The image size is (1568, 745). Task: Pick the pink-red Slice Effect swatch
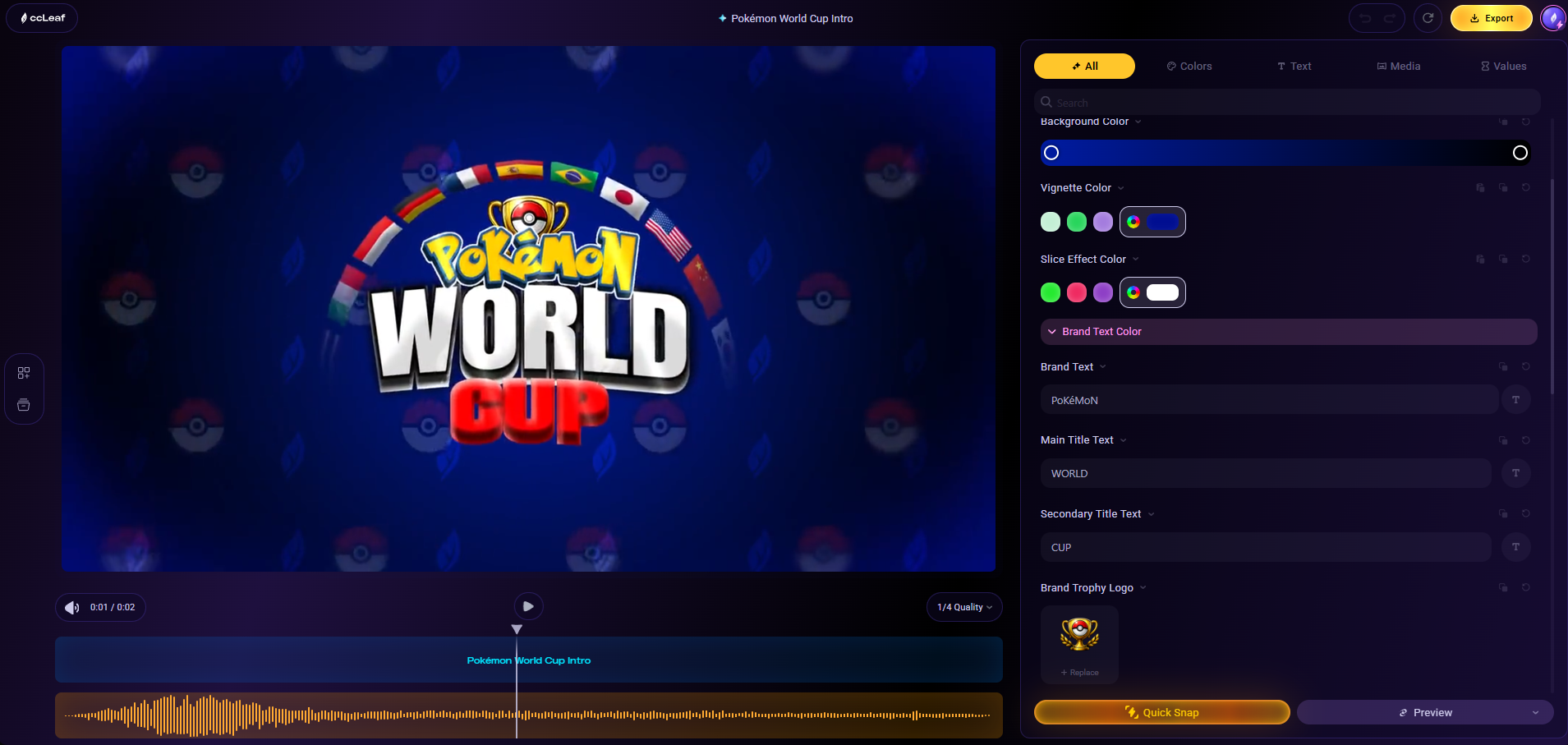tap(1077, 292)
